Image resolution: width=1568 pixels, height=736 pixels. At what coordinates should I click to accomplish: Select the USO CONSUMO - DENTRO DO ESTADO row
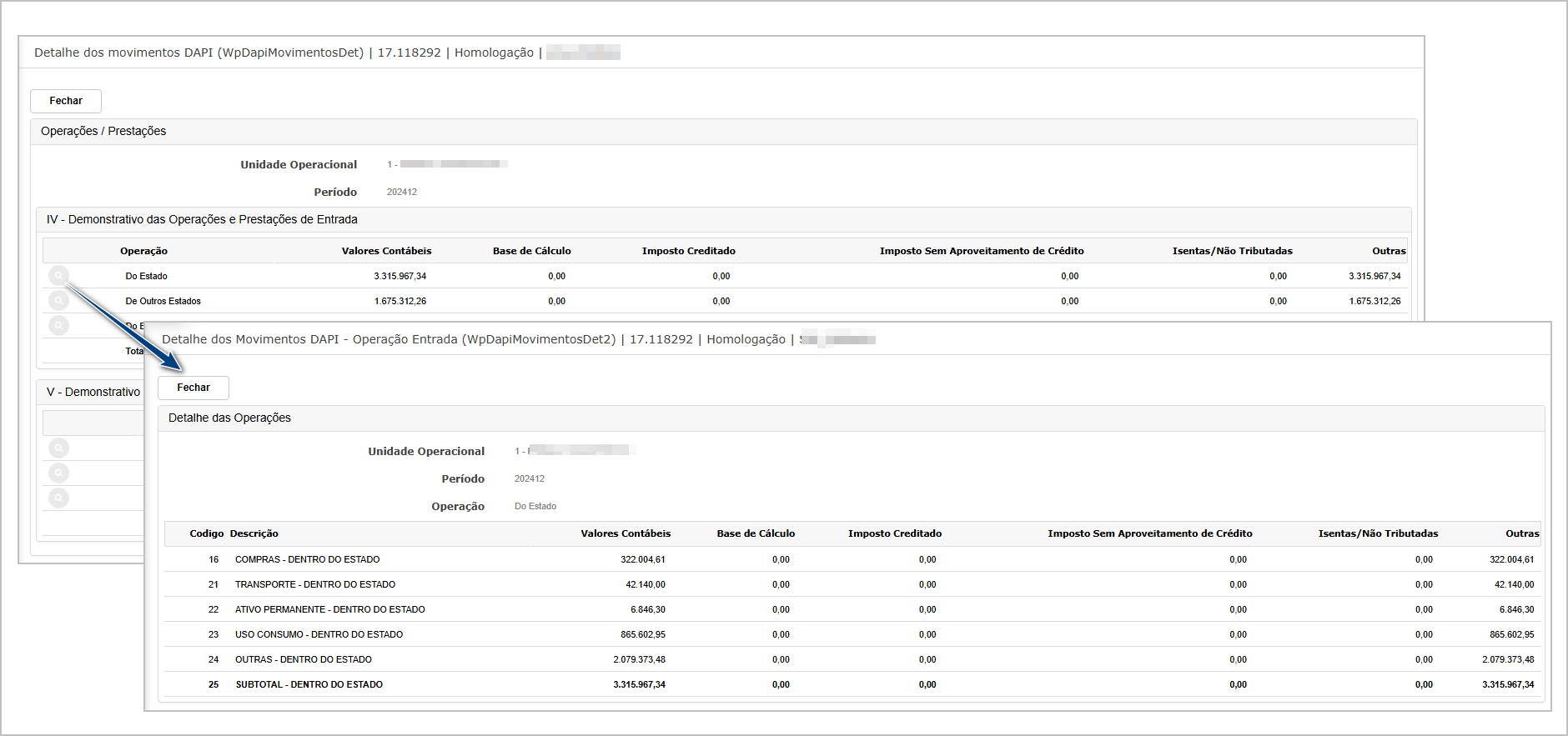[x=319, y=634]
